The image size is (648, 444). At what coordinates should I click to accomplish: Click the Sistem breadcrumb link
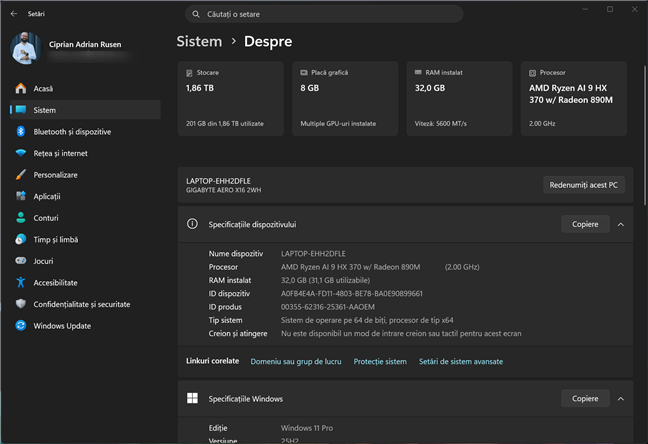[x=199, y=41]
